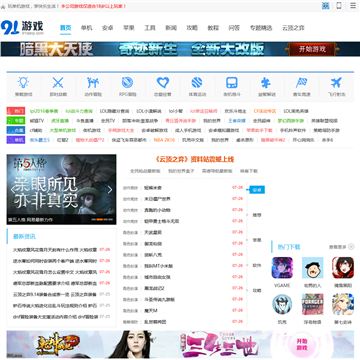Viewport: 360px width, 360px height.
Task: Open the FORAGER app icon
Action: (x=313, y=304)
